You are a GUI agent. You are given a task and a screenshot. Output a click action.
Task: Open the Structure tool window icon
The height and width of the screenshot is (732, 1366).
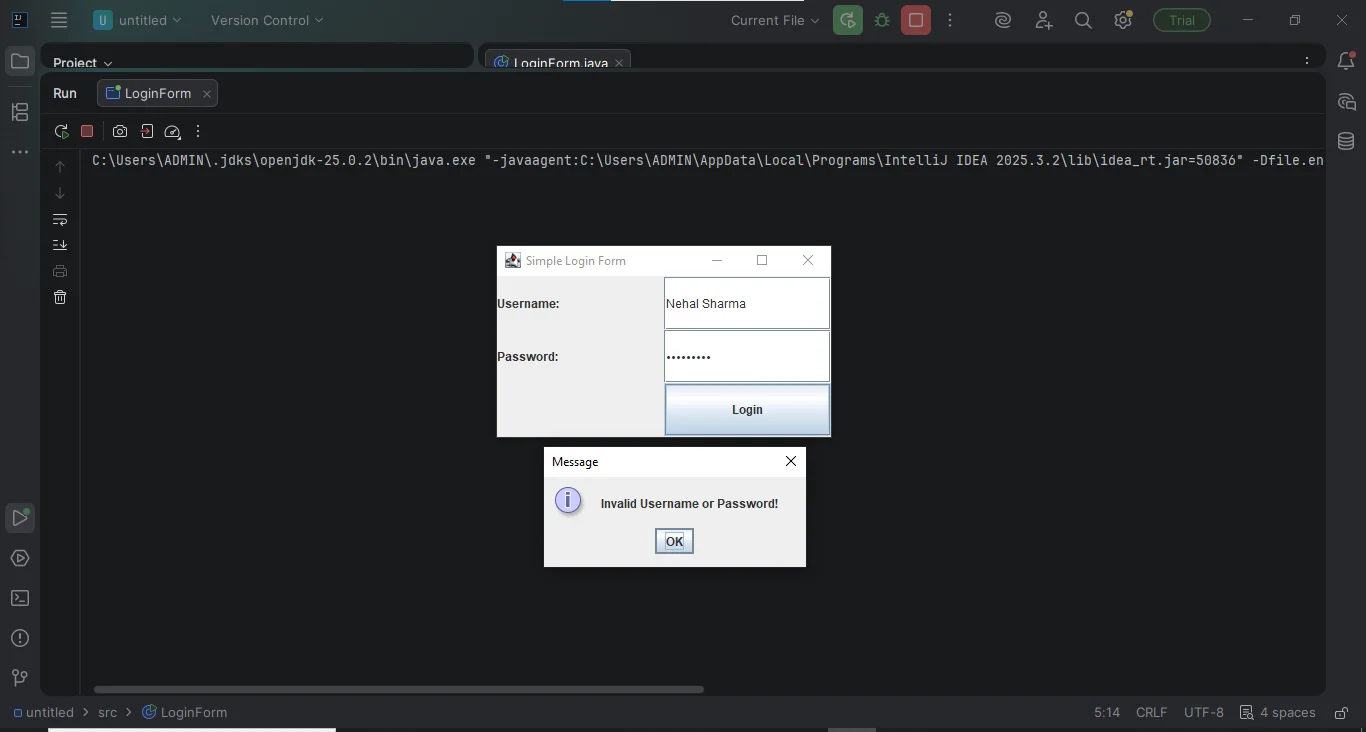click(20, 112)
